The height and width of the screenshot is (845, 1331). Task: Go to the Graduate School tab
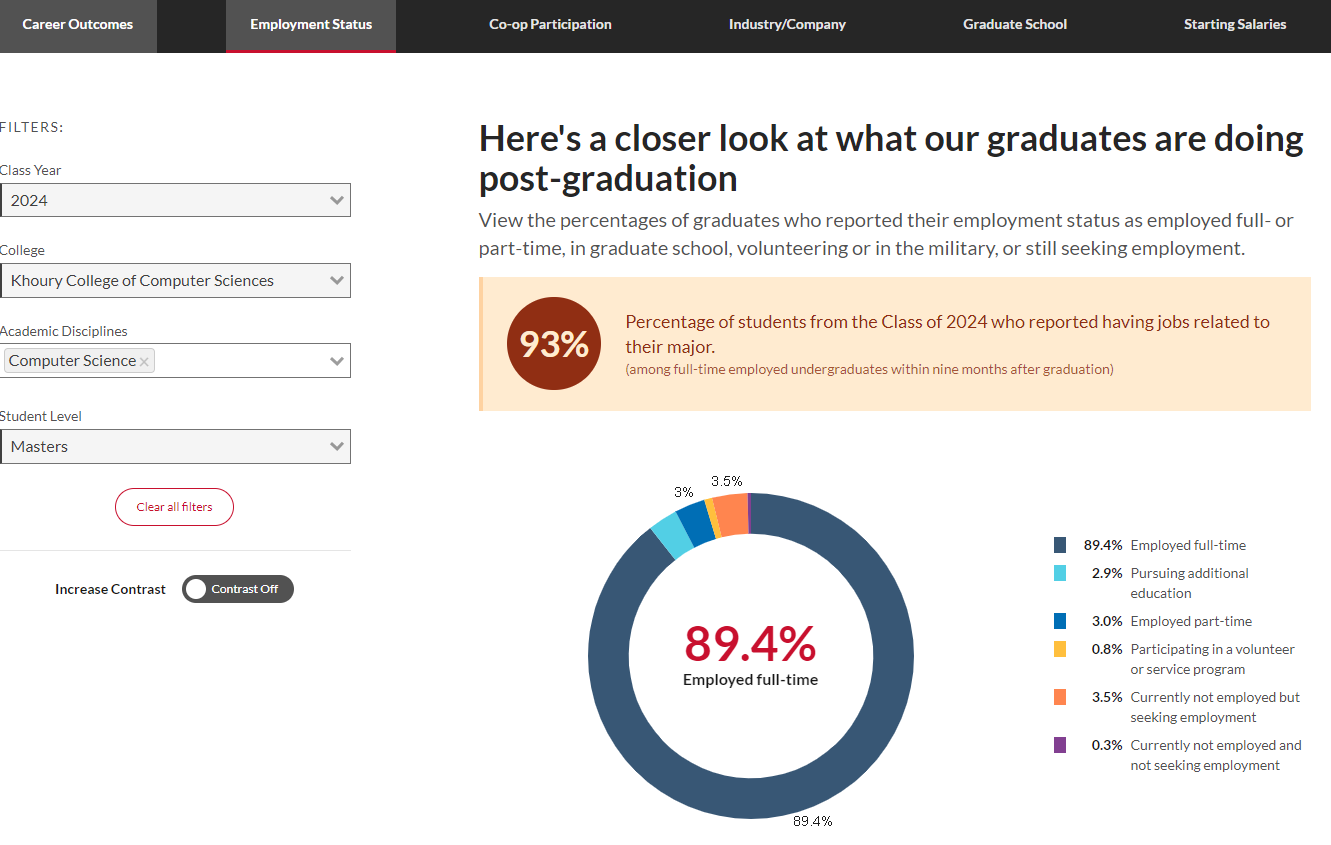pos(1015,25)
